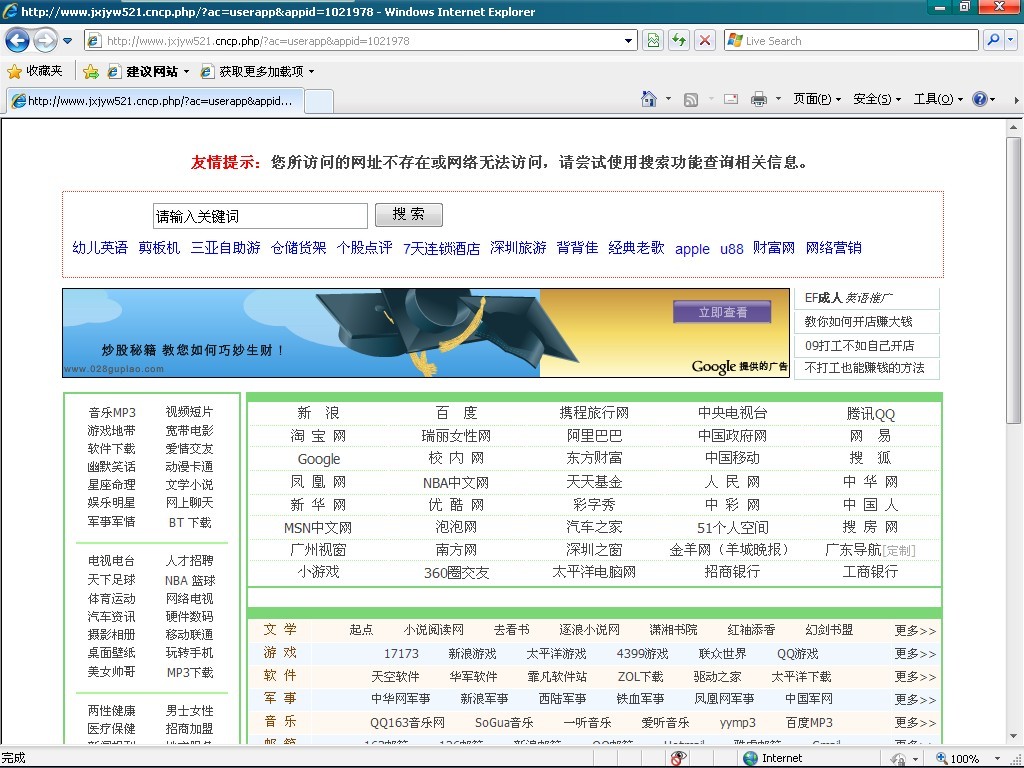Open the Google site link
1024x768 pixels.
point(319,459)
